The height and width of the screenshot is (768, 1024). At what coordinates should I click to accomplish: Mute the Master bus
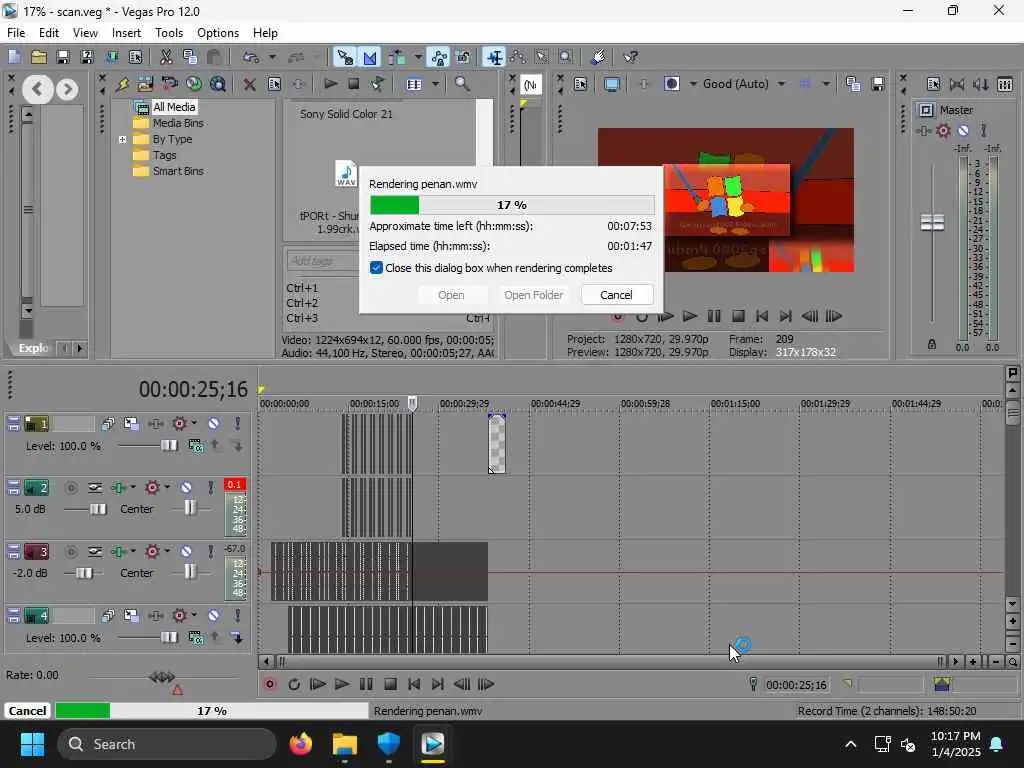click(x=963, y=131)
